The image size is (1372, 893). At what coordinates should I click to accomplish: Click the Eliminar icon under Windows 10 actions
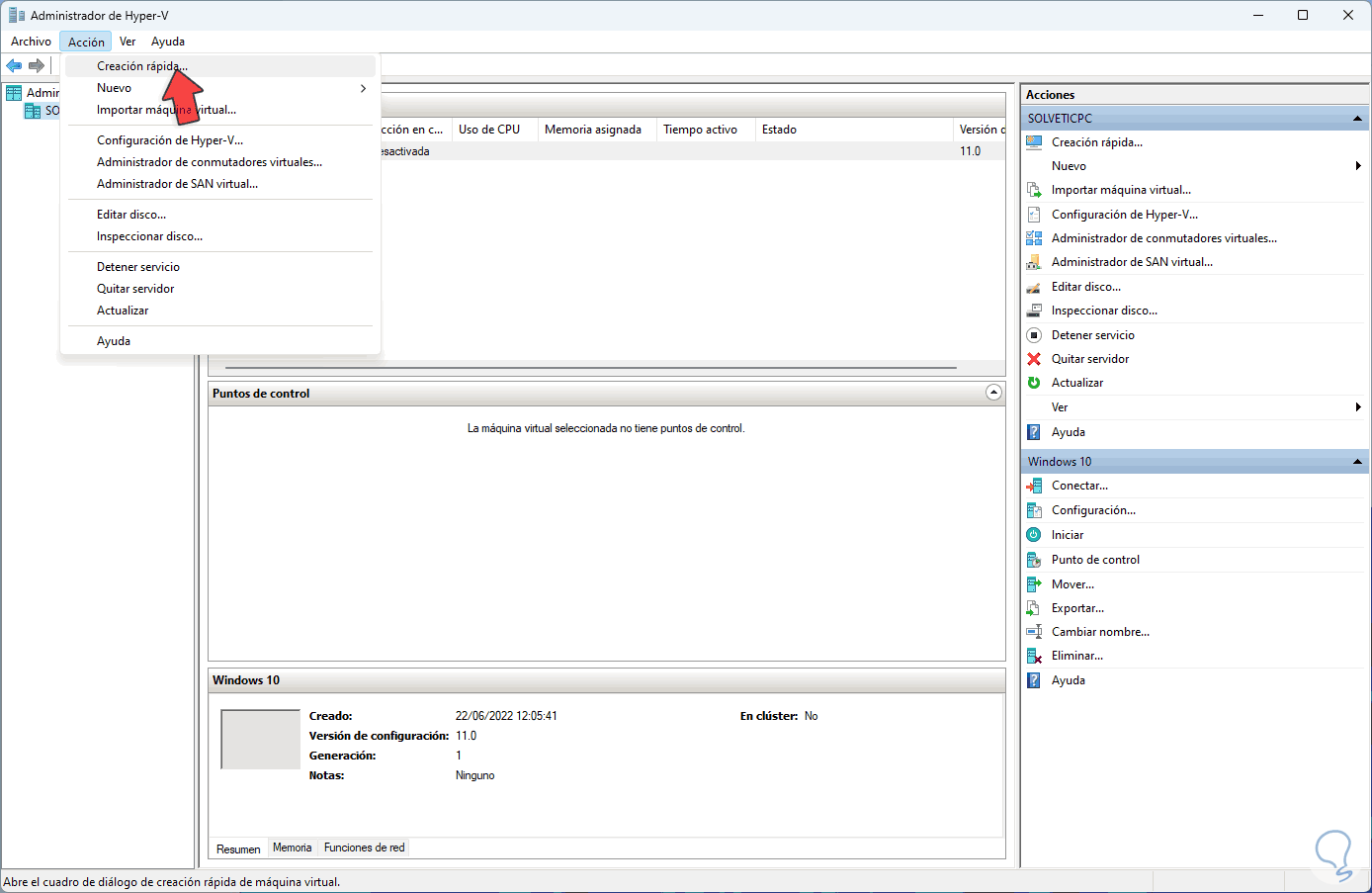[x=1034, y=656]
